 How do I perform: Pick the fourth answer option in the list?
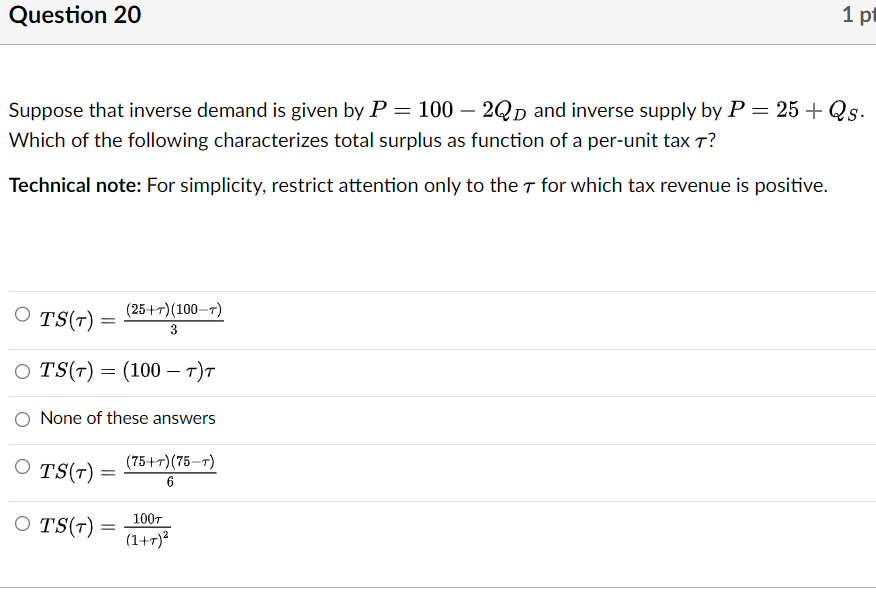[x=22, y=467]
